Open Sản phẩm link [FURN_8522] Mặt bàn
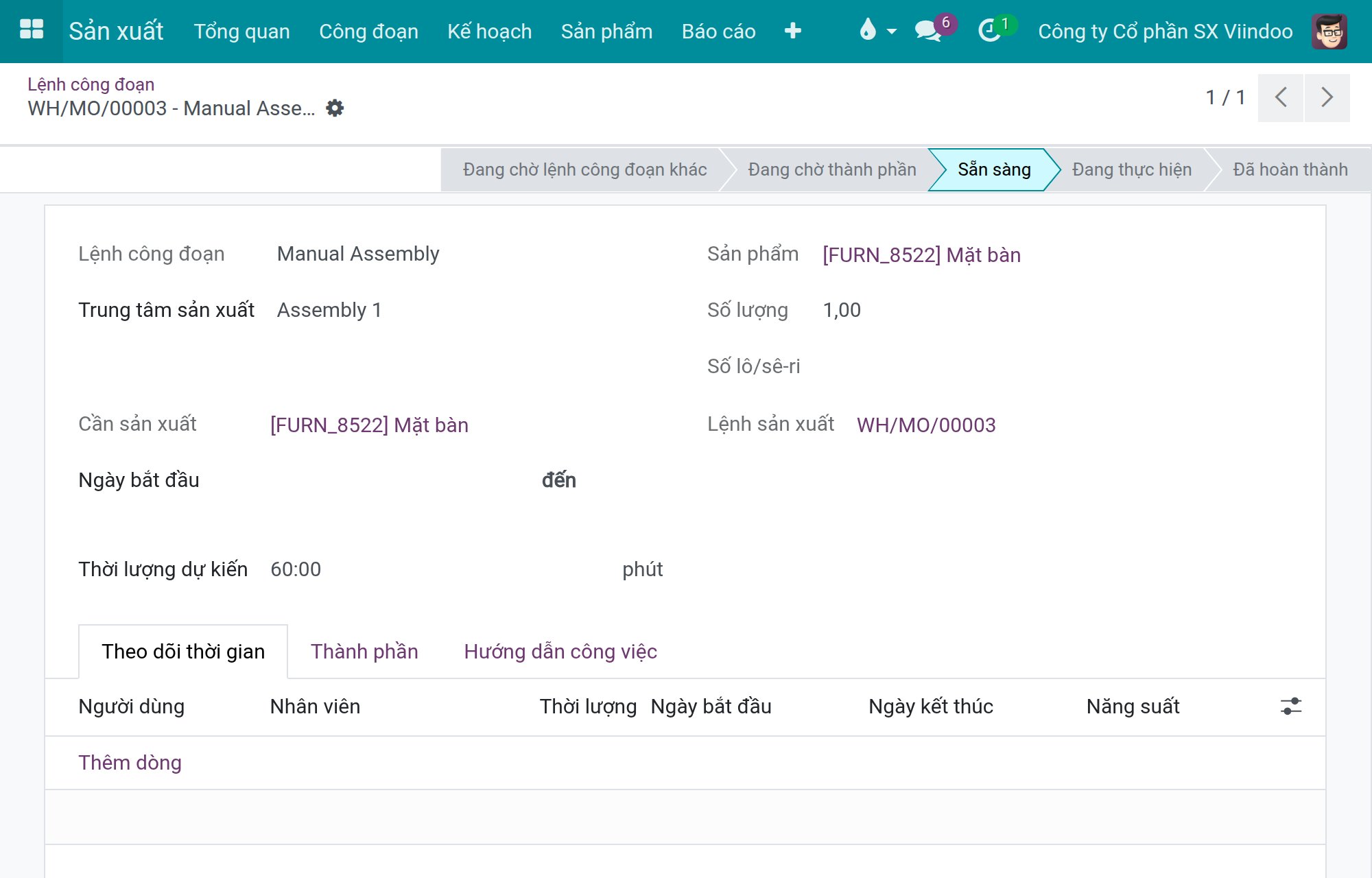The width and height of the screenshot is (1372, 878). 921,254
